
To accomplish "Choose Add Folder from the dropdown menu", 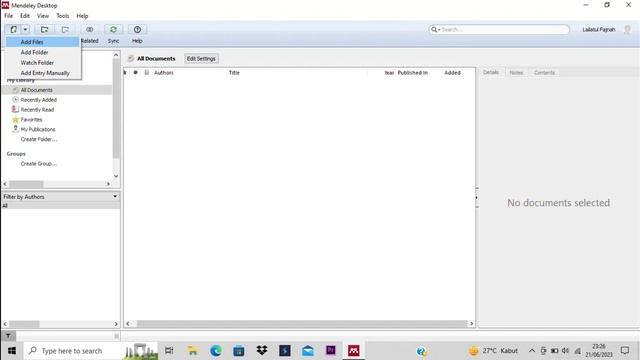I will 42,52.
